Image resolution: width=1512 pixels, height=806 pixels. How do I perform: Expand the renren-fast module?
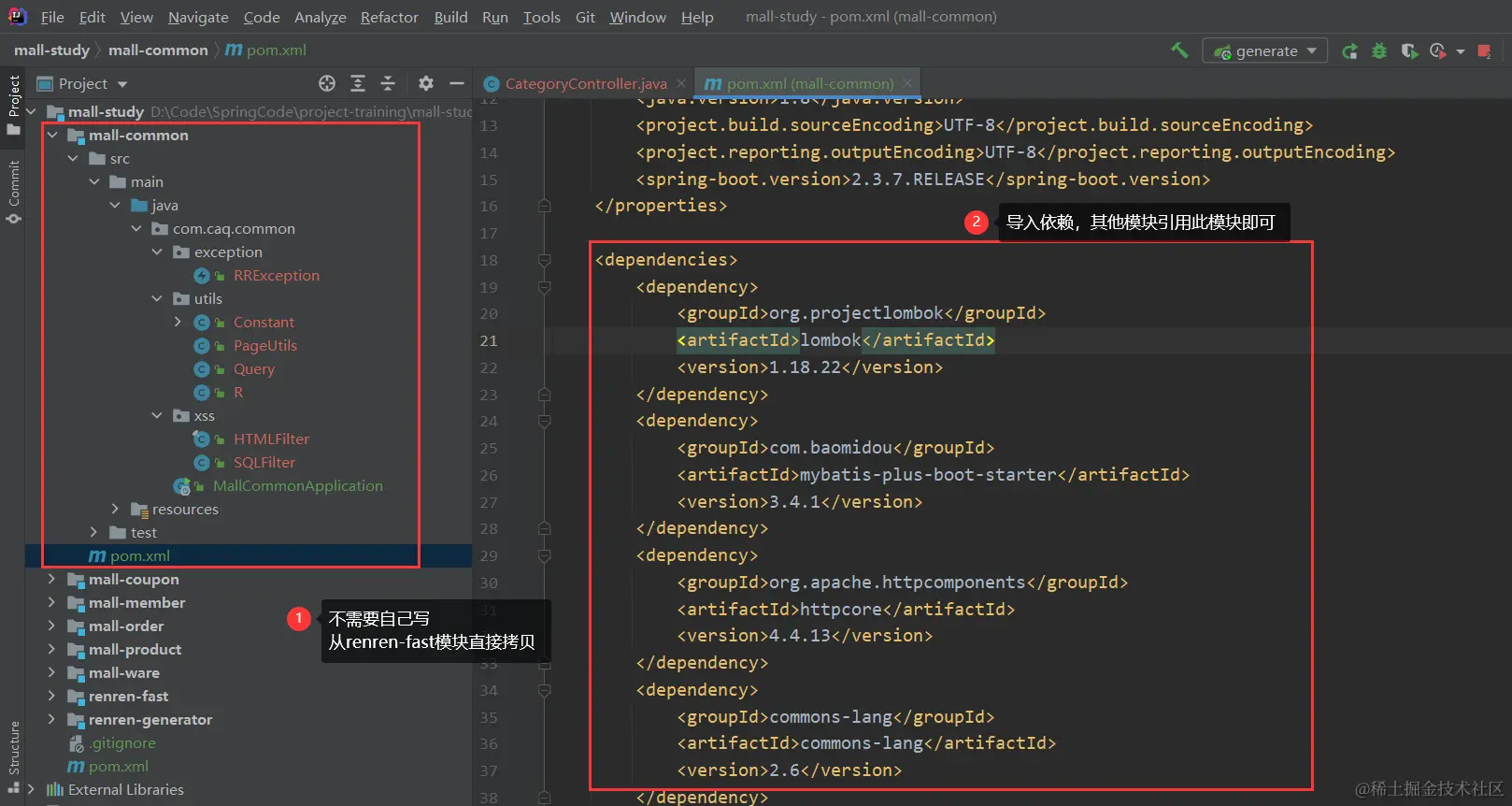click(x=52, y=696)
